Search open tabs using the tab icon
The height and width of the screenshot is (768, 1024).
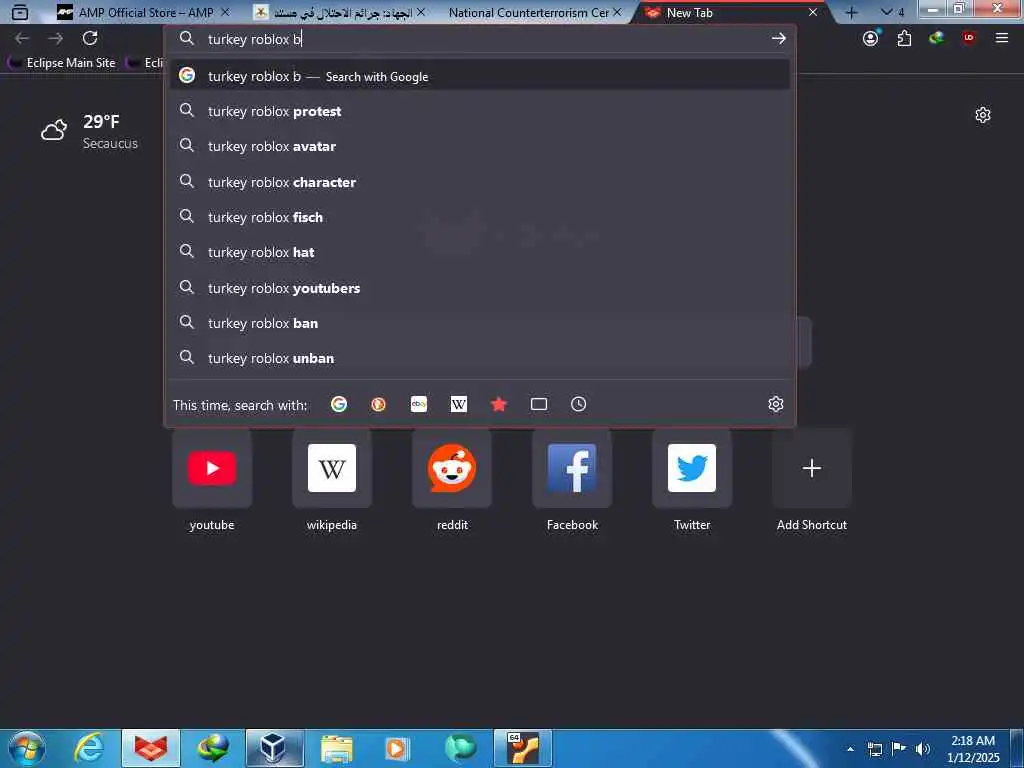[539, 404]
